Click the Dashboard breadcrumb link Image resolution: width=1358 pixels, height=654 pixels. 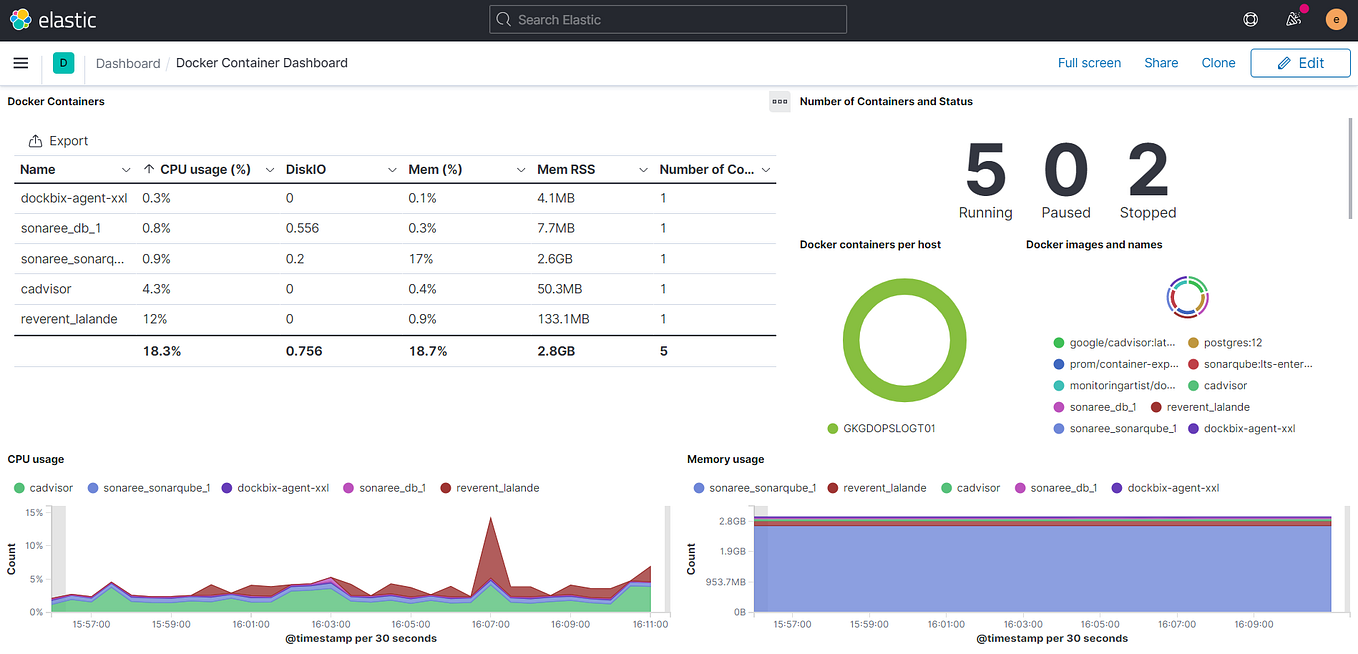(128, 63)
